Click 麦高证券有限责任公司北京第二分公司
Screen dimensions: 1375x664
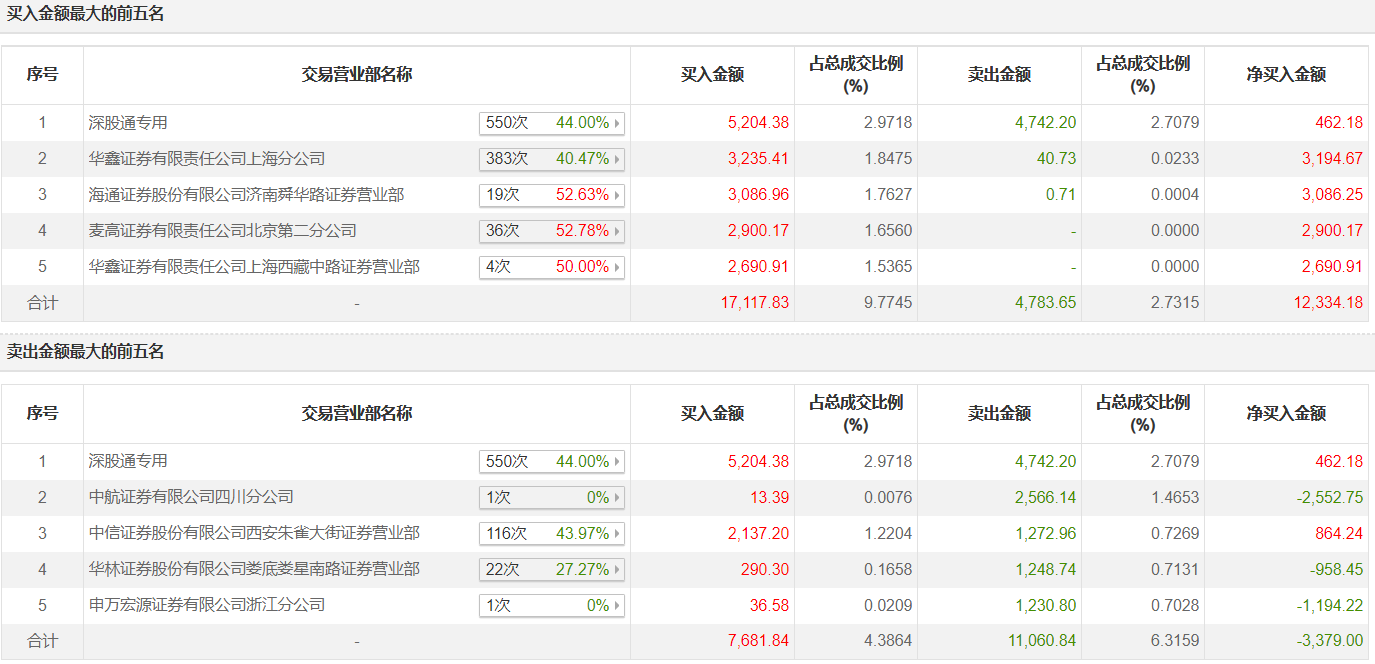click(x=222, y=231)
